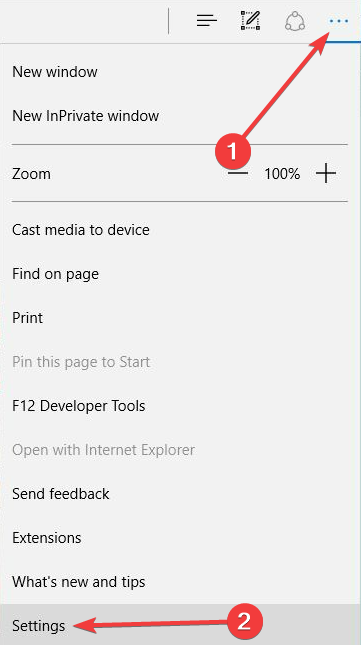Open the Hub icon in toolbar
Viewport: 361px width, 645px height.
tap(206, 20)
